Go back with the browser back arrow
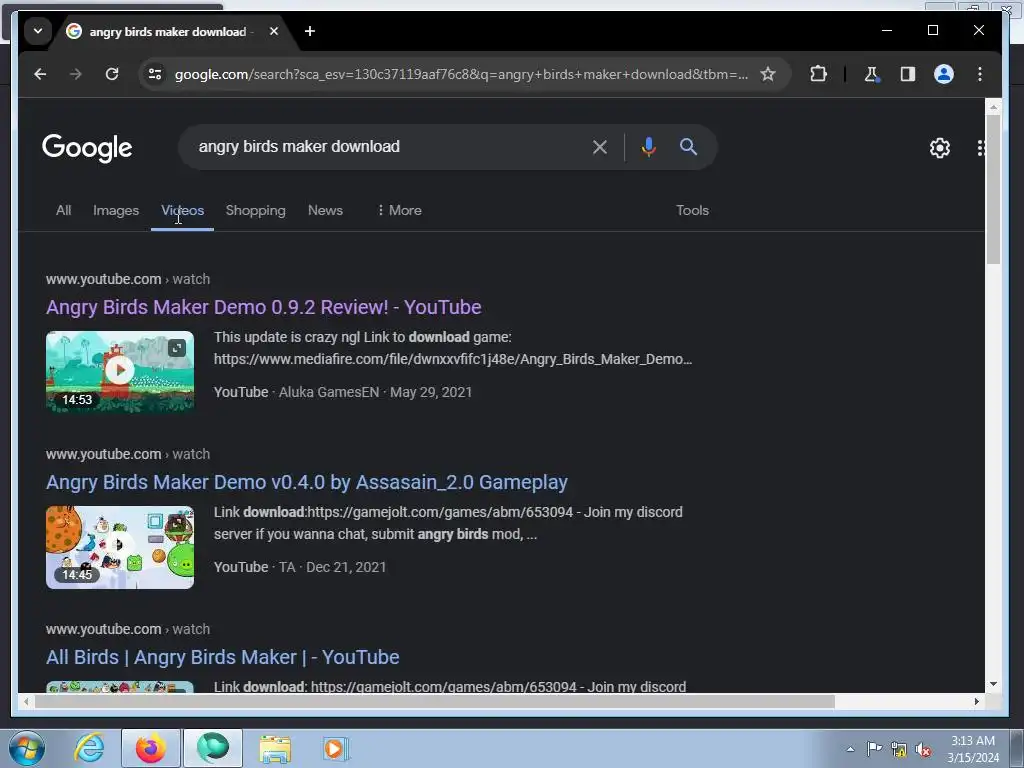The width and height of the screenshot is (1024, 768). click(40, 74)
